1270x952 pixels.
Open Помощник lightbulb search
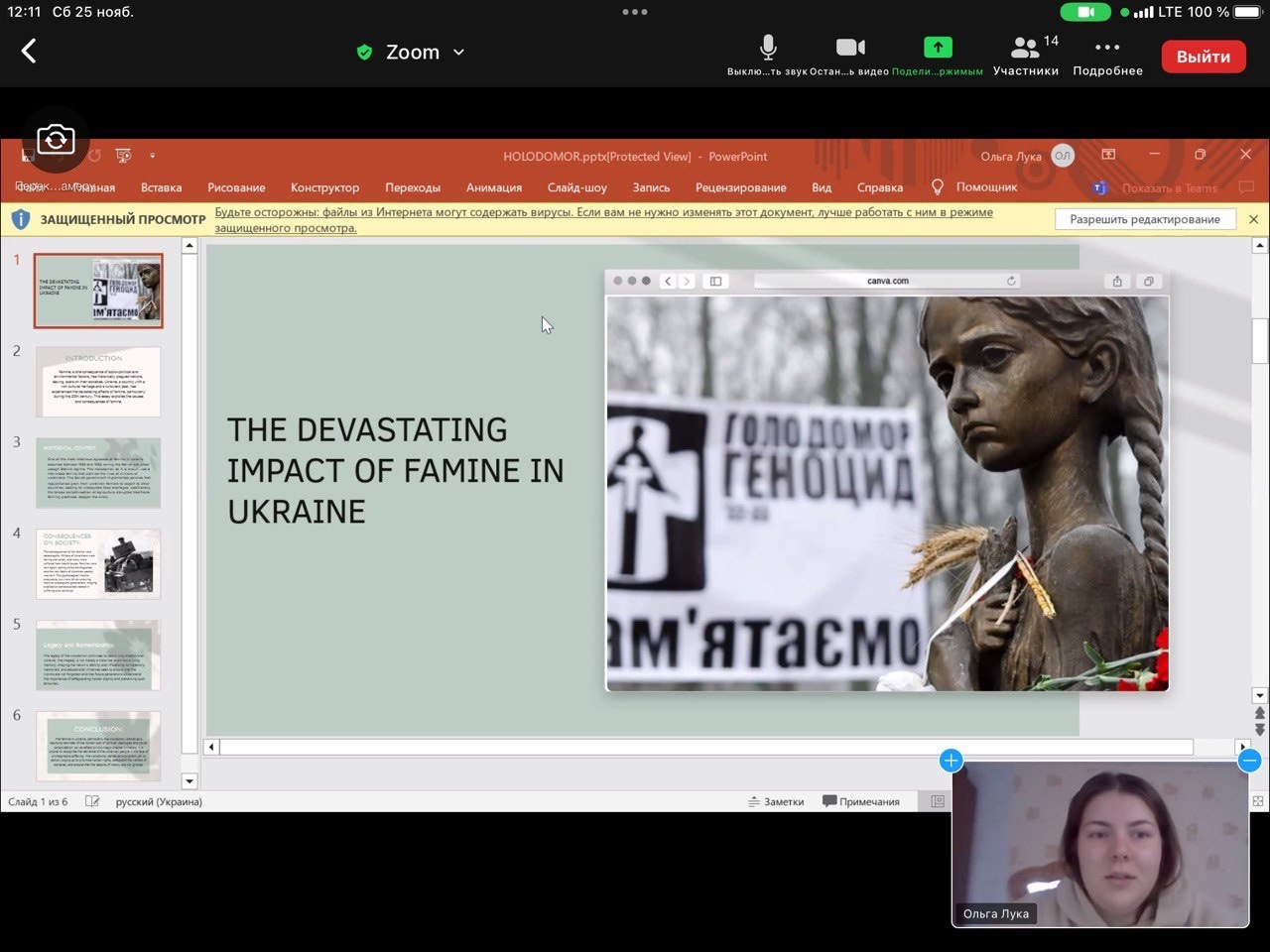(975, 187)
